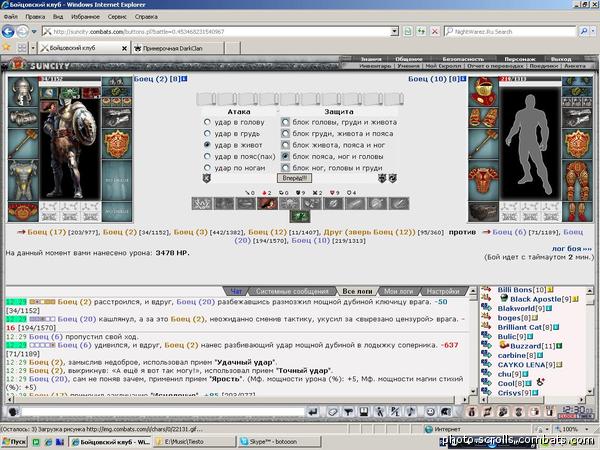Select defense 'блок груди, живота и пояса'
The width and height of the screenshot is (600, 450).
(285, 134)
